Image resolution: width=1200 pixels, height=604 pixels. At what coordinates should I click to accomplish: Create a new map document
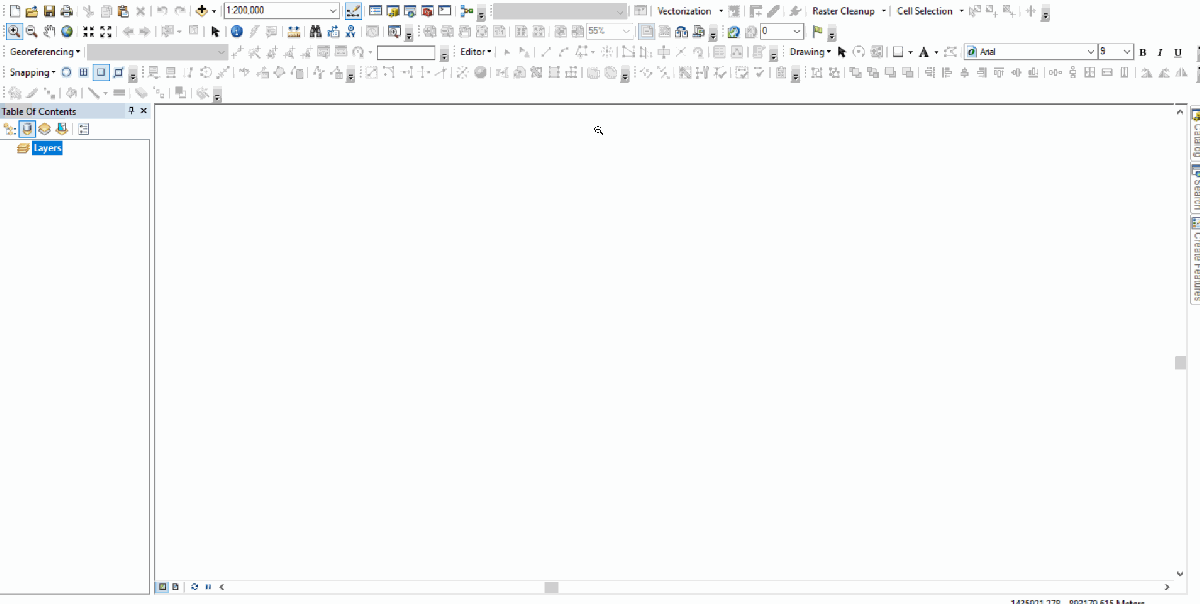[x=13, y=11]
